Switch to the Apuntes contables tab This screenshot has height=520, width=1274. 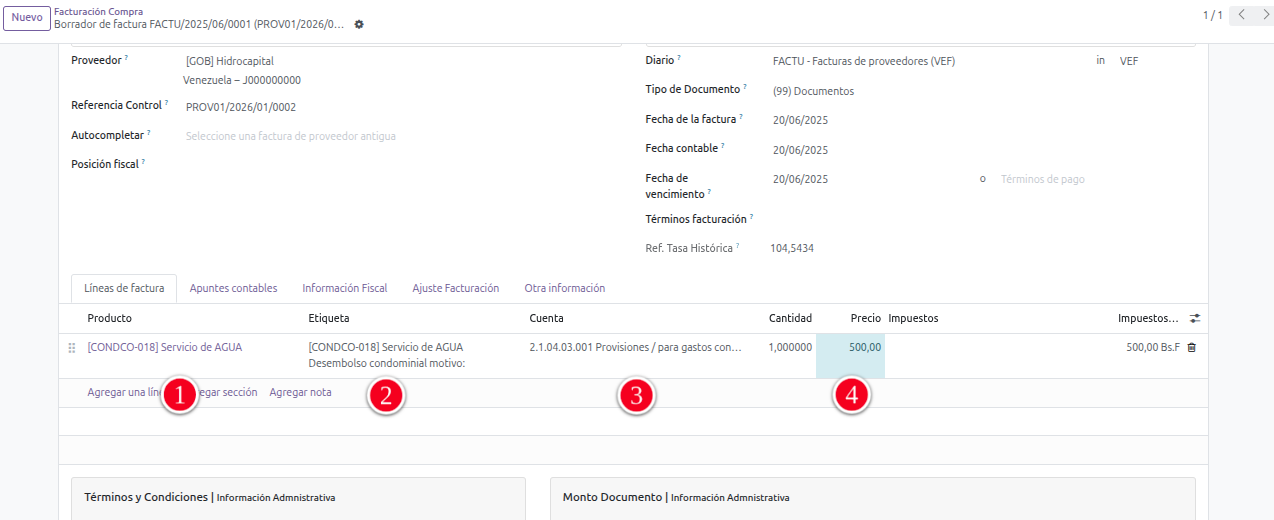[233, 288]
